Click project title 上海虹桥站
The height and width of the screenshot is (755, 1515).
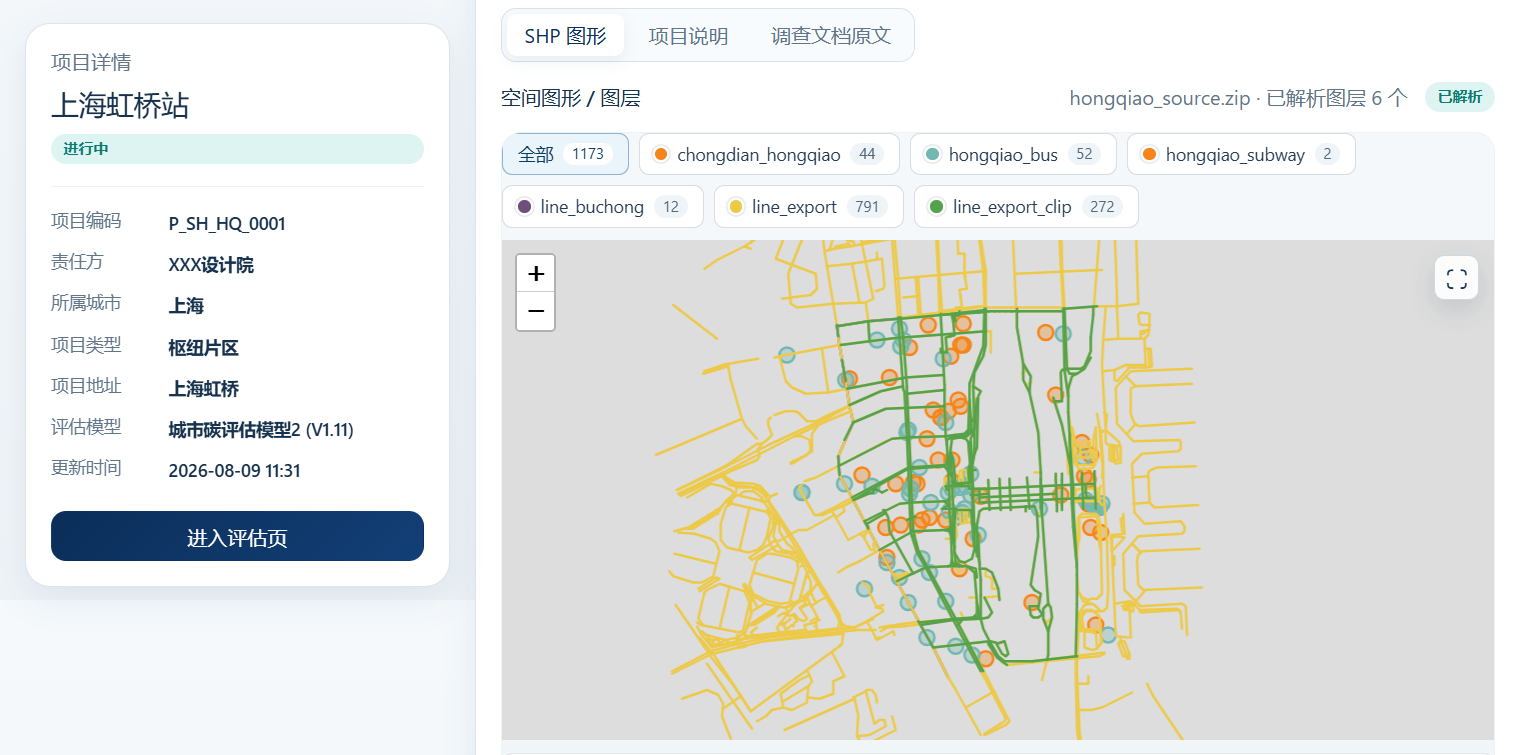point(120,106)
